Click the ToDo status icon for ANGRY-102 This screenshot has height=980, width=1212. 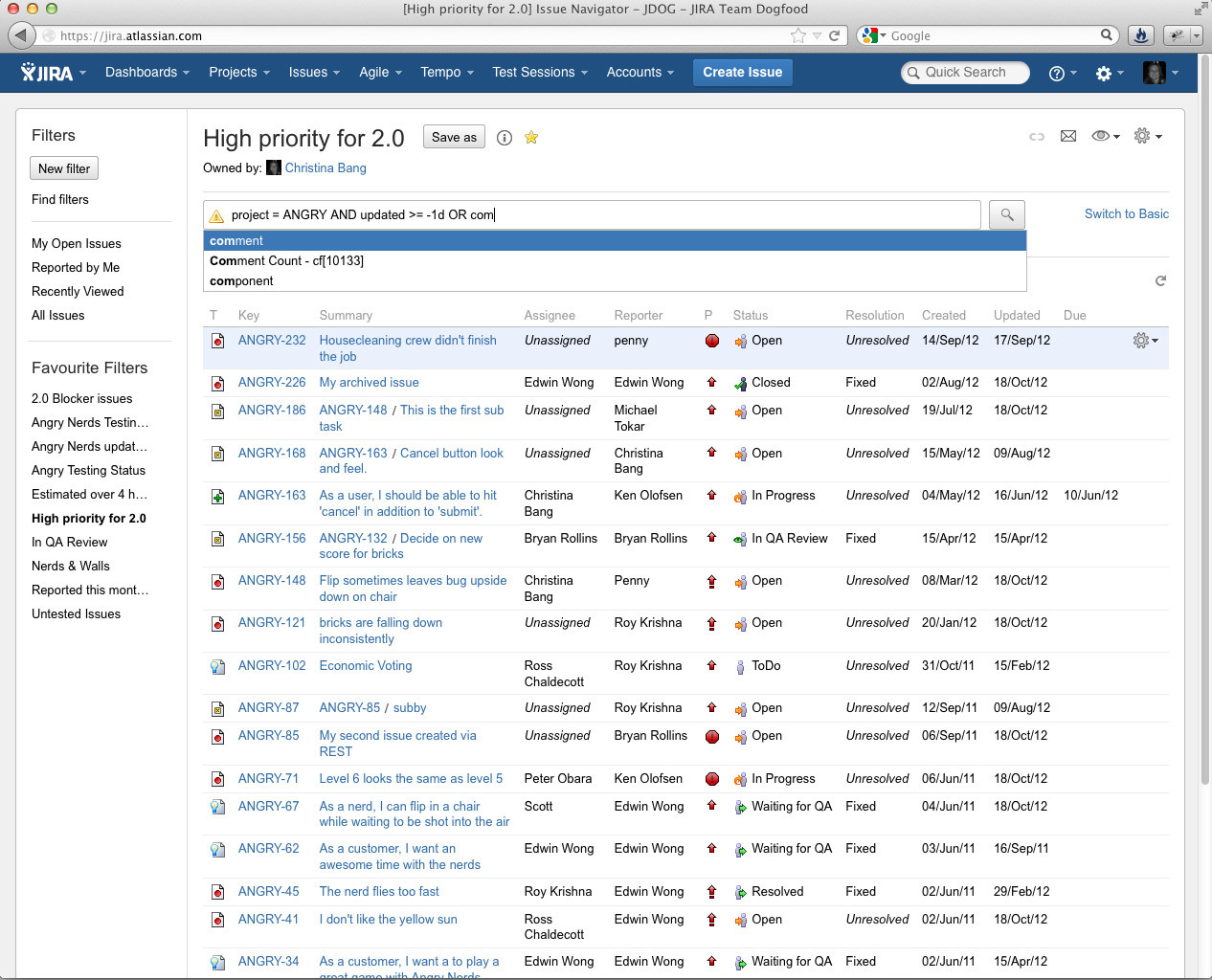740,667
